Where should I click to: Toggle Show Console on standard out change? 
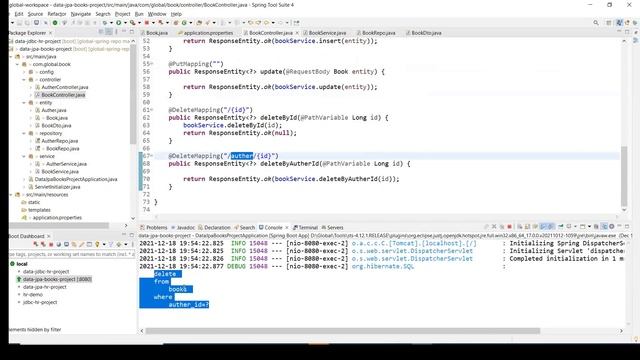click(x=542, y=227)
